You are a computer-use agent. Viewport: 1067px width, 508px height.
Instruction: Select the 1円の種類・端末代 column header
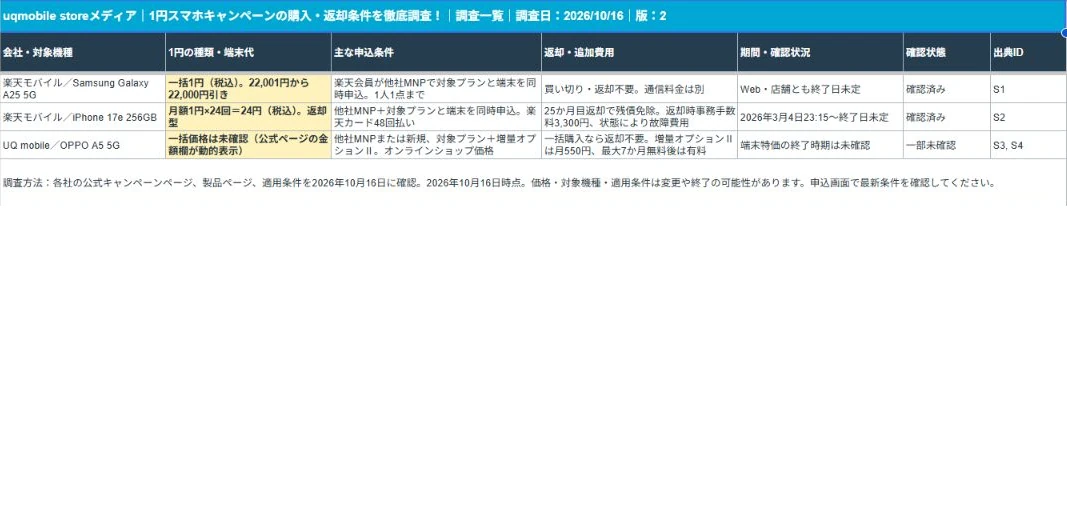pos(248,52)
